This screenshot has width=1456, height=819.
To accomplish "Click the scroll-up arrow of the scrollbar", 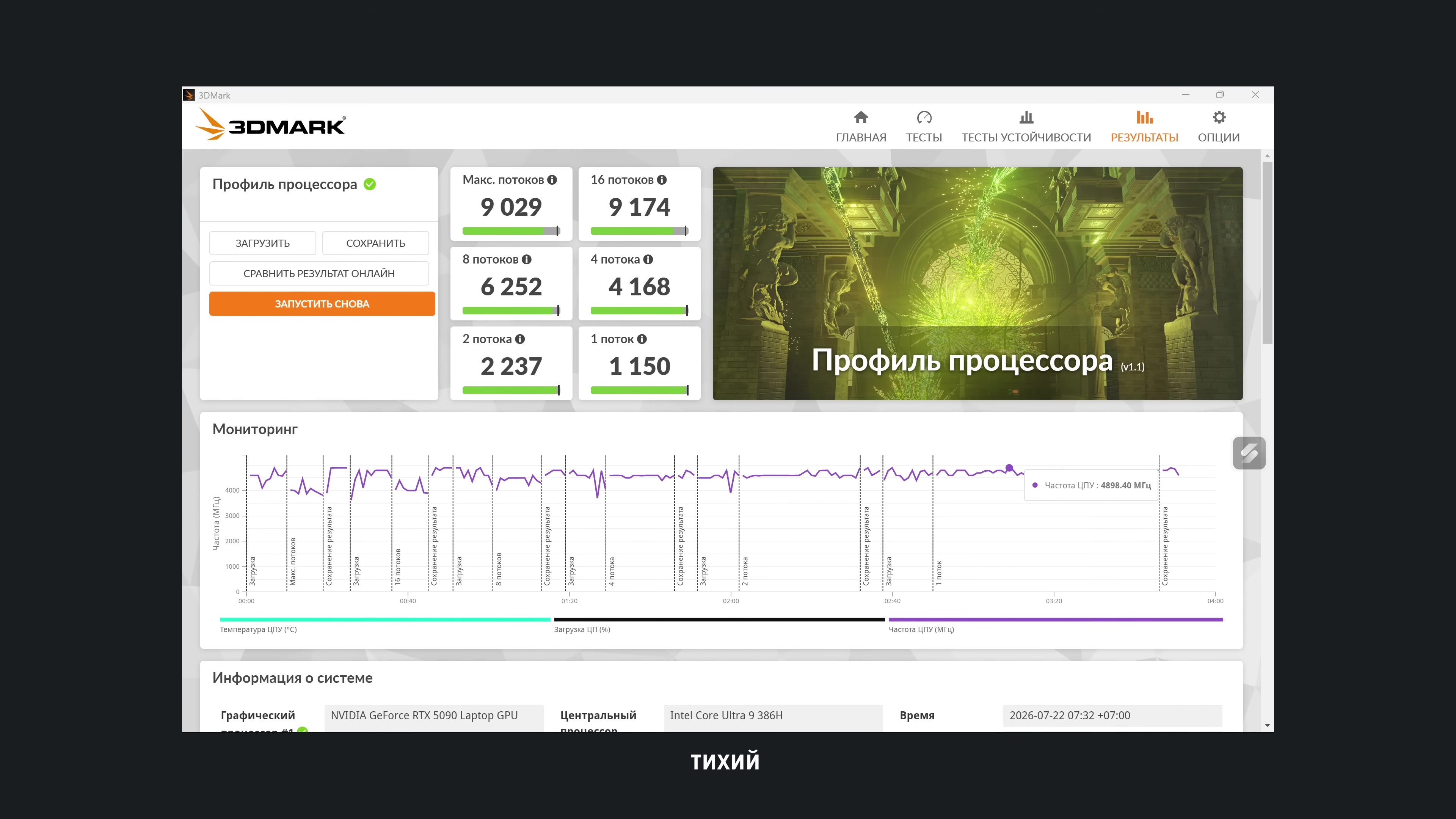I will [x=1268, y=155].
